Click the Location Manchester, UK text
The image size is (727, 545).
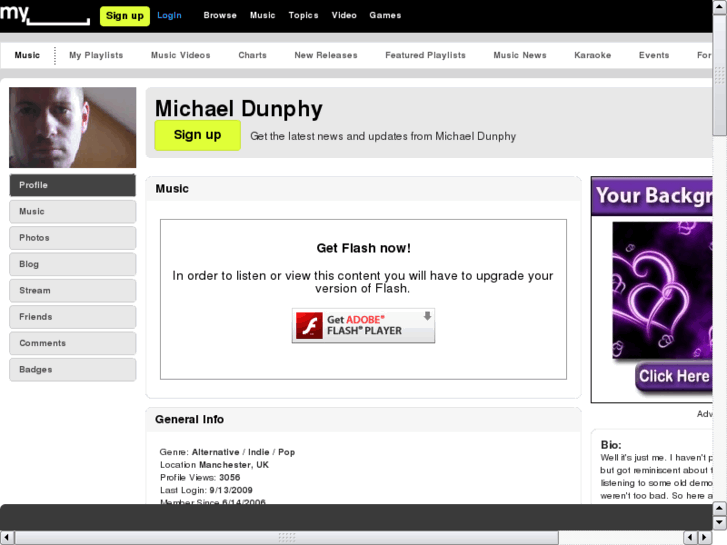(214, 465)
